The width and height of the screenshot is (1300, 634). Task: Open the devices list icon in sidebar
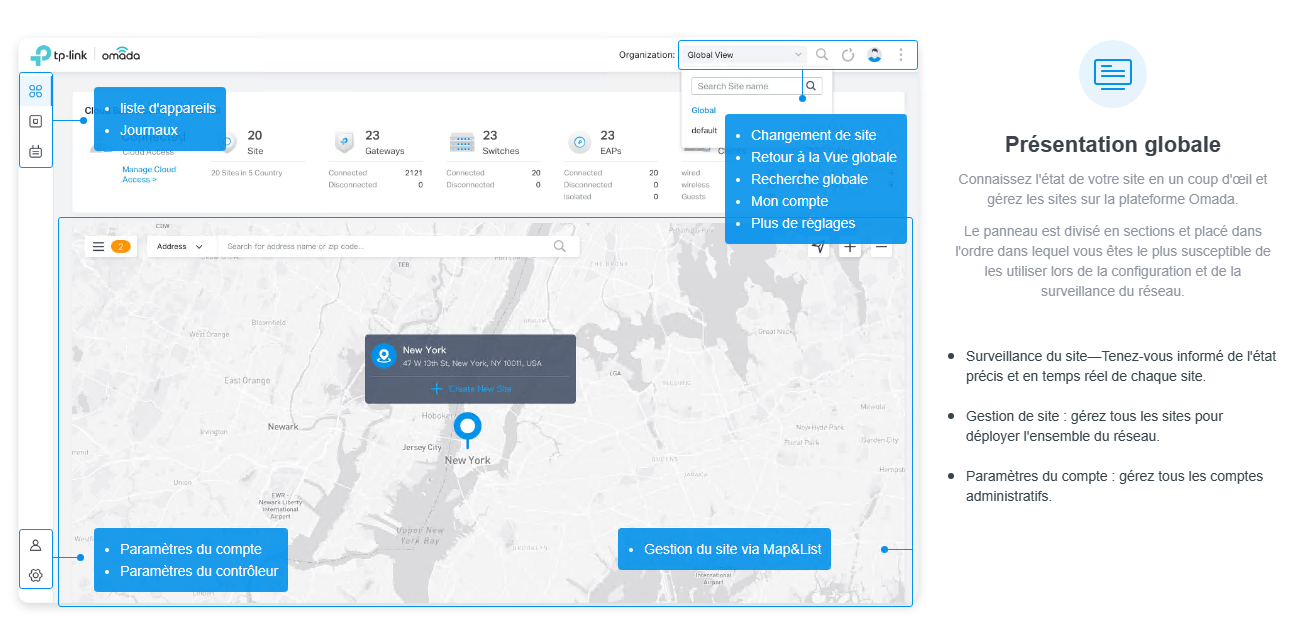coord(36,122)
